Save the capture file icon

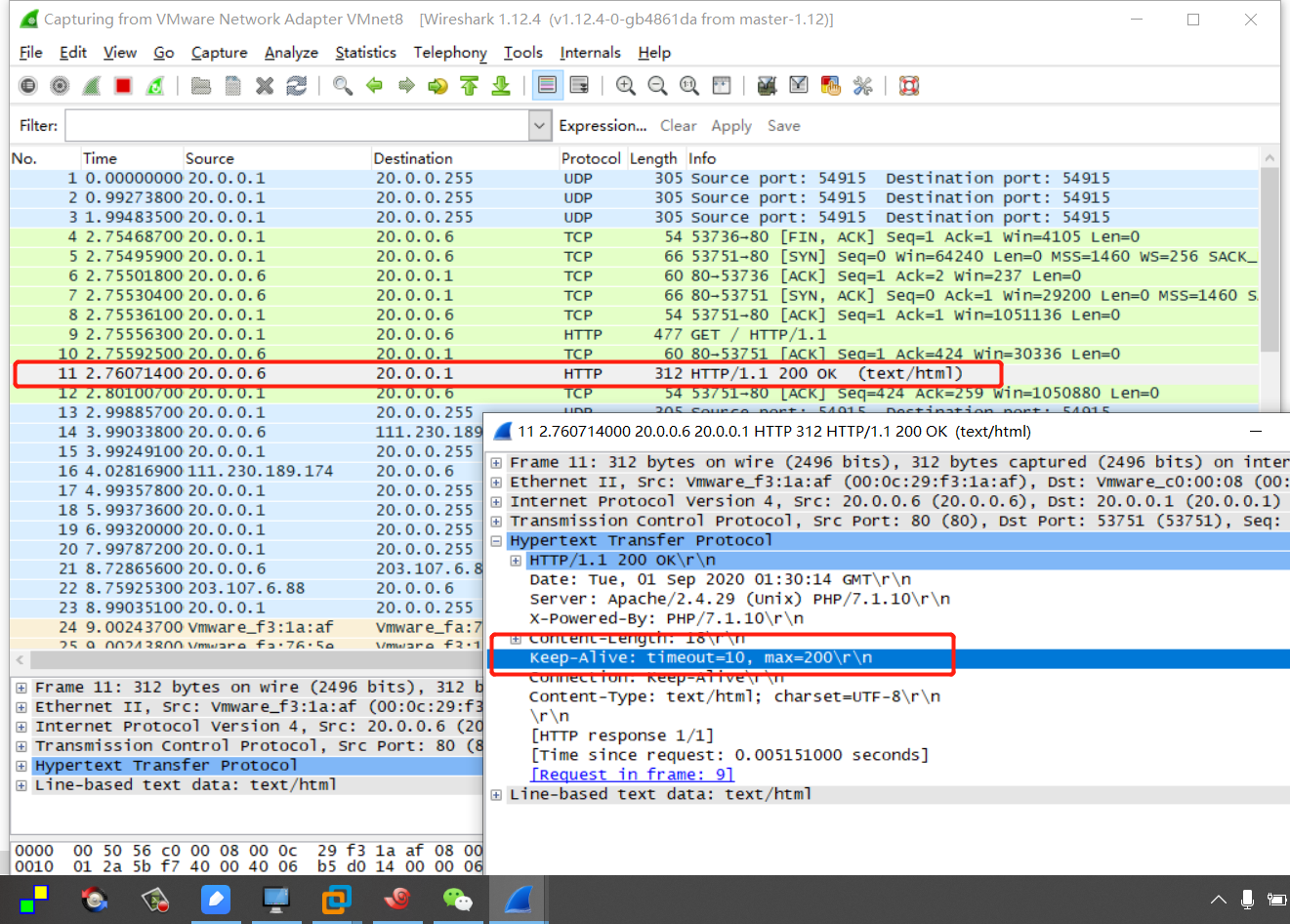(x=232, y=86)
